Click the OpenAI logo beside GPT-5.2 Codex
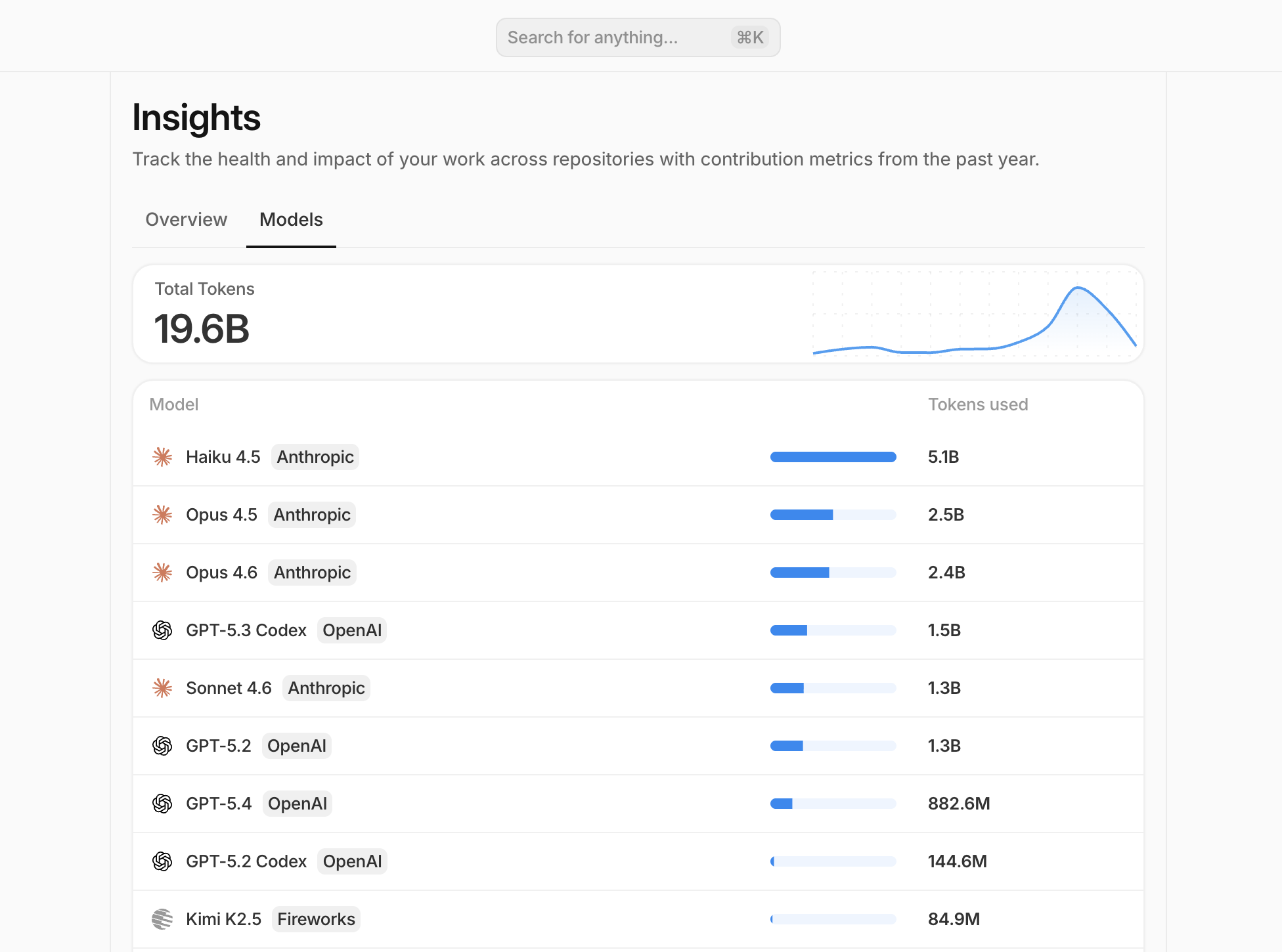Image resolution: width=1282 pixels, height=952 pixels. (x=162, y=861)
